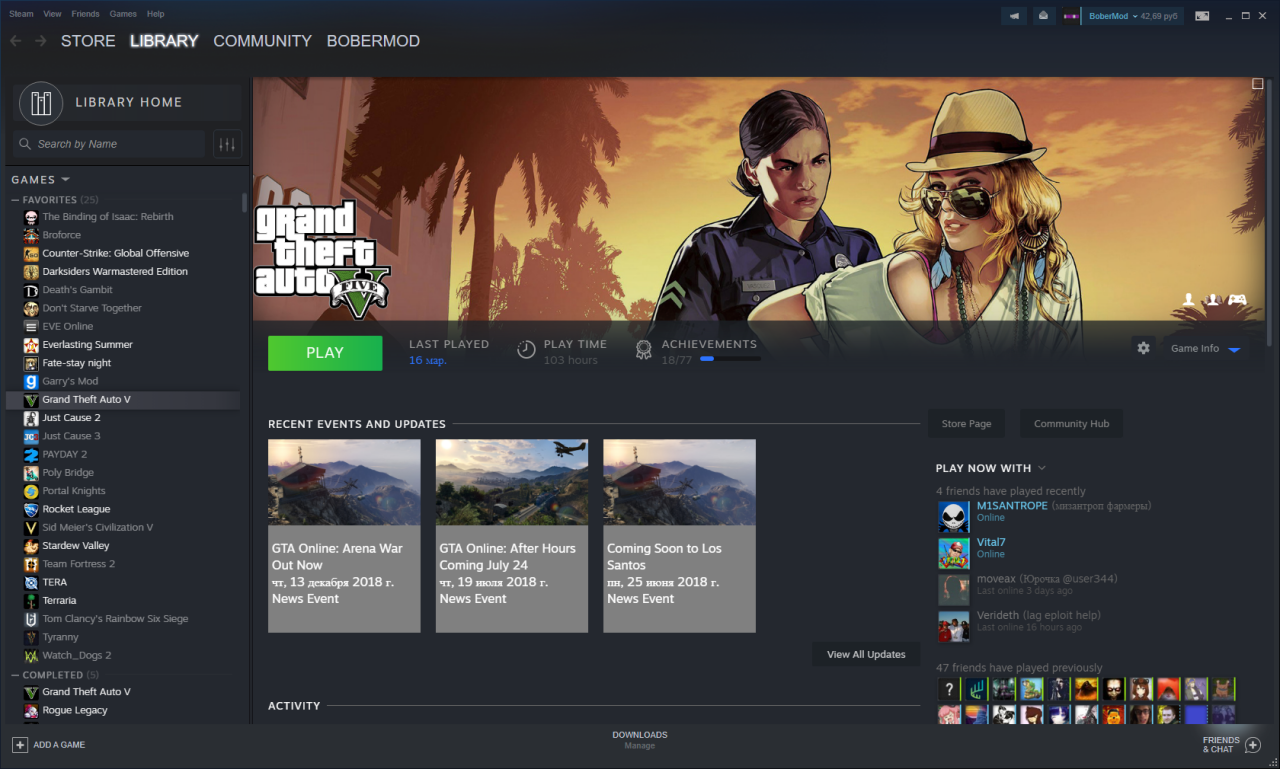The height and width of the screenshot is (769, 1280).
Task: Toggle the square button on the banner corner
Action: click(x=1258, y=84)
